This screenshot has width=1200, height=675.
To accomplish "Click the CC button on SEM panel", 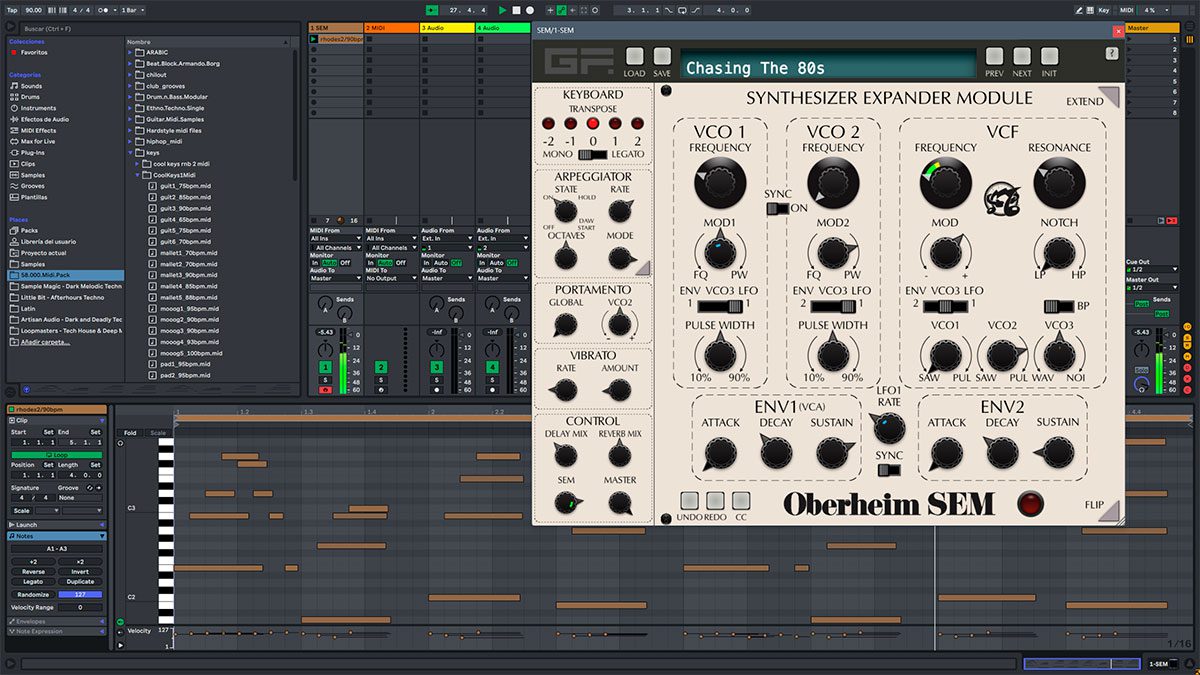I will 741,500.
